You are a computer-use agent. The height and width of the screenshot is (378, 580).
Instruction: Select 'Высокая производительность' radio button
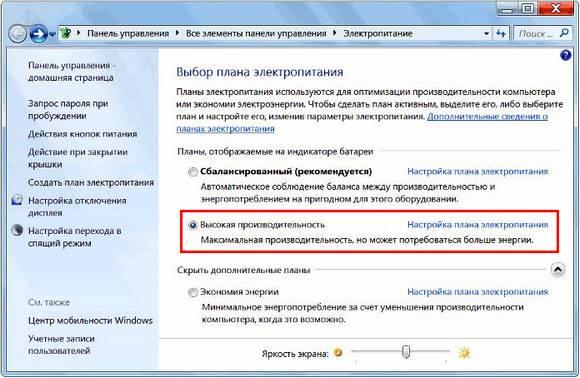coord(193,225)
